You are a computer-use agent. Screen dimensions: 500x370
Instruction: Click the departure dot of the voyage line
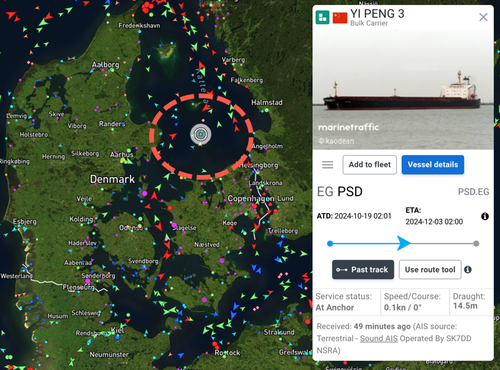pyautogui.click(x=330, y=244)
